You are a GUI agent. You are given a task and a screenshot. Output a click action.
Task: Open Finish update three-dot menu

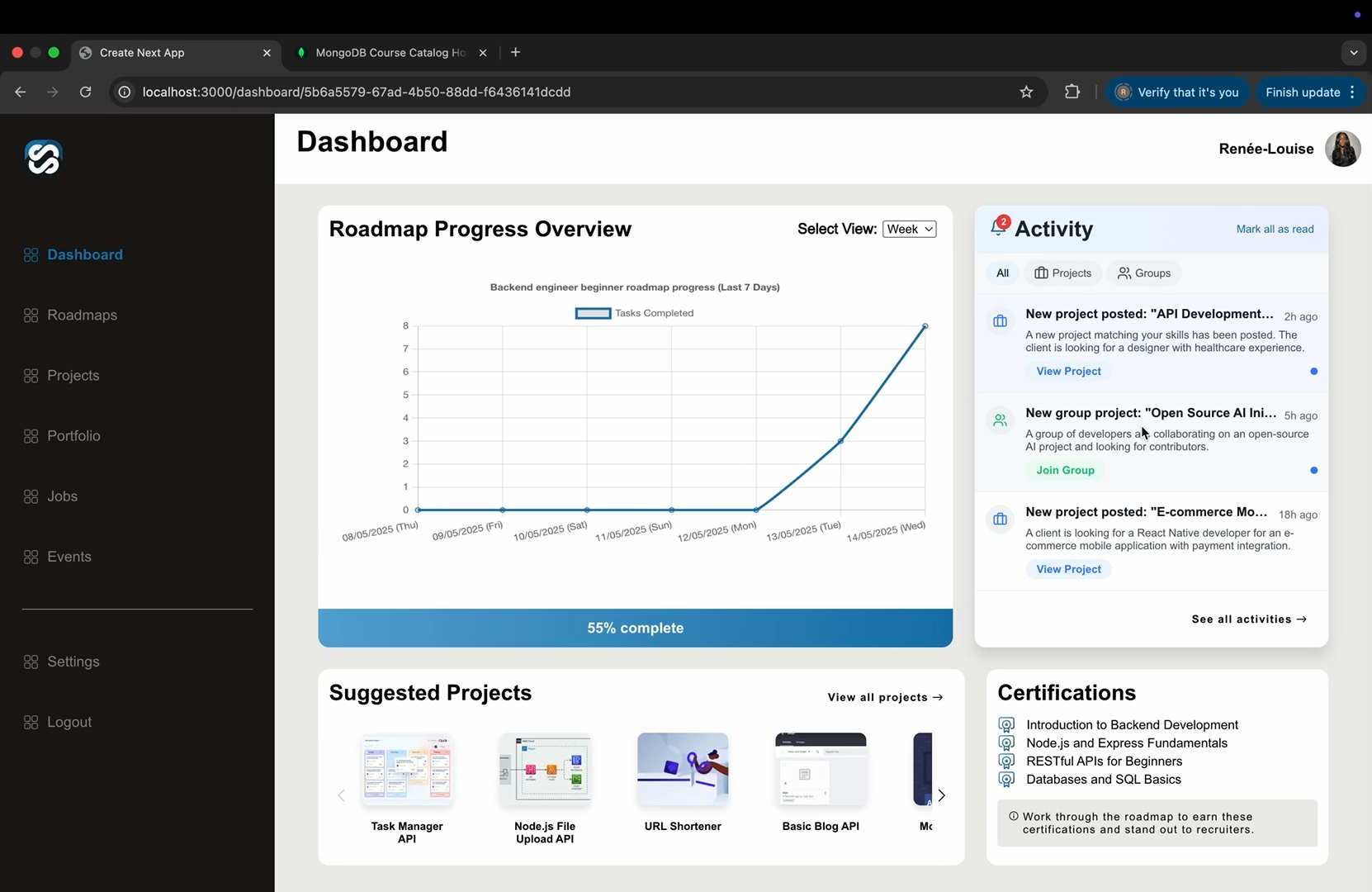1352,92
